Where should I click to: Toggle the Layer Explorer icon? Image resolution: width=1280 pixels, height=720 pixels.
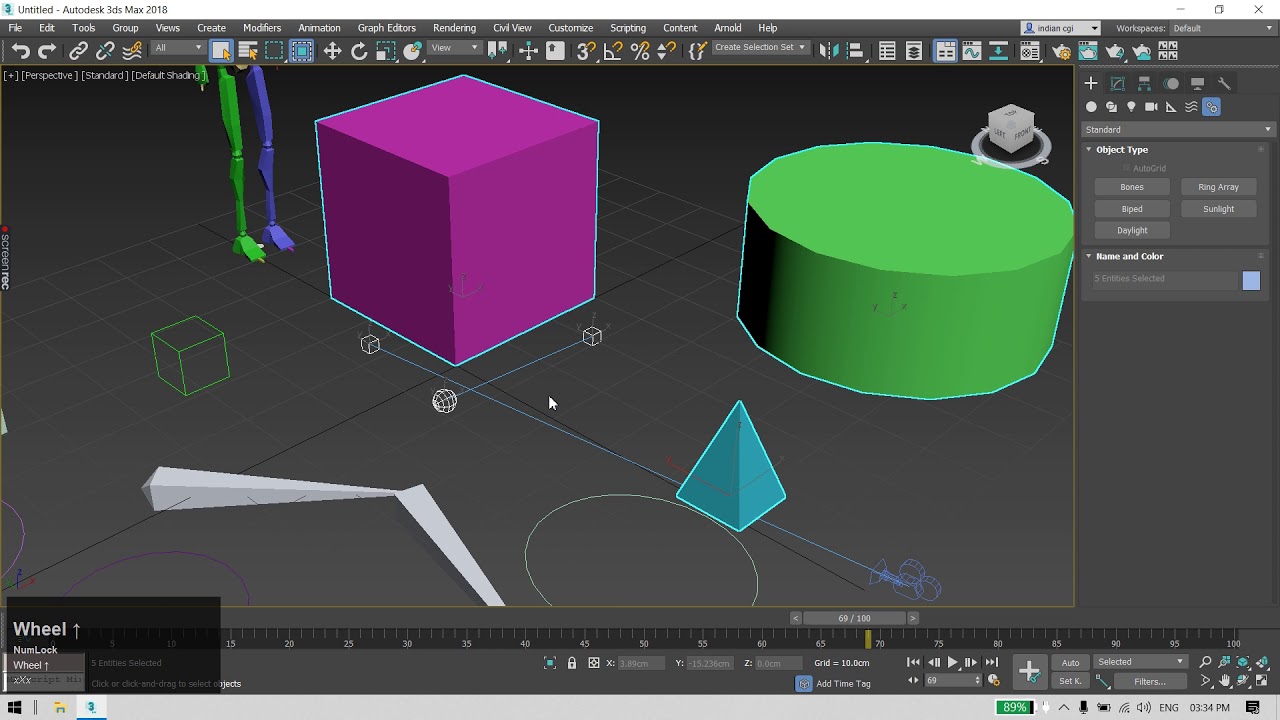[x=913, y=51]
